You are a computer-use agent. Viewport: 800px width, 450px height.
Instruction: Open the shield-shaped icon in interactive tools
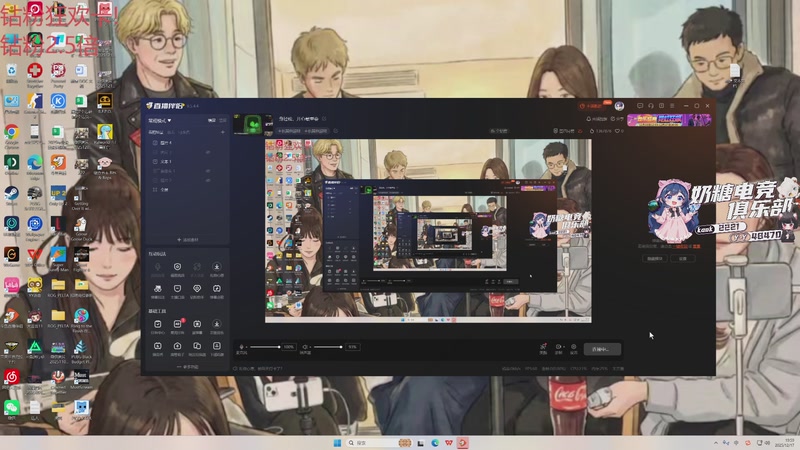pos(177,289)
